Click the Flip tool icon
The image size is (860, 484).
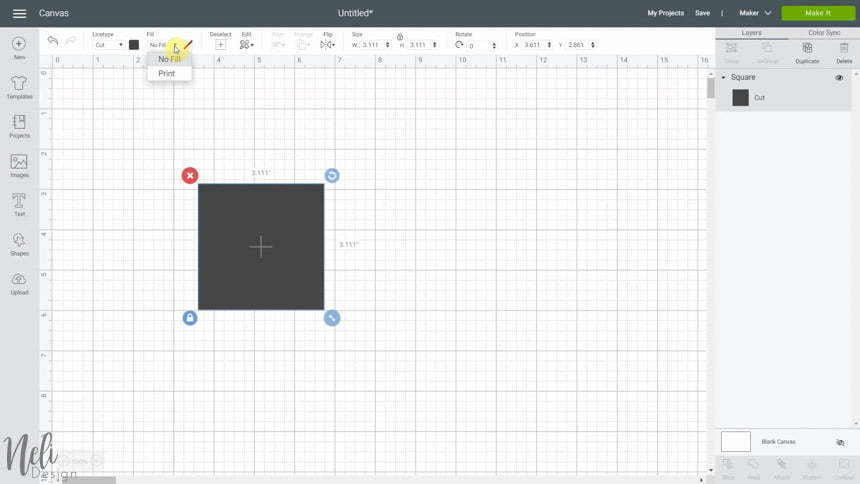tap(326, 44)
